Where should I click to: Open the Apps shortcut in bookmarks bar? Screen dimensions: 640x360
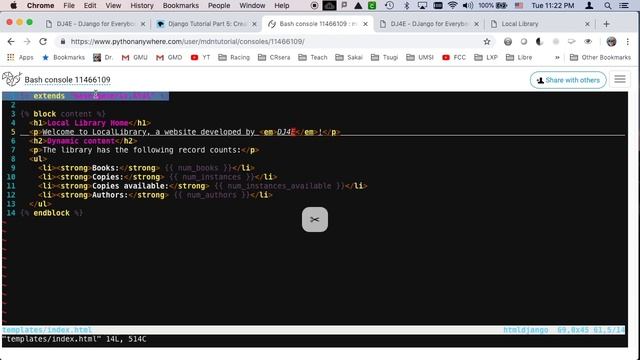click(20, 58)
